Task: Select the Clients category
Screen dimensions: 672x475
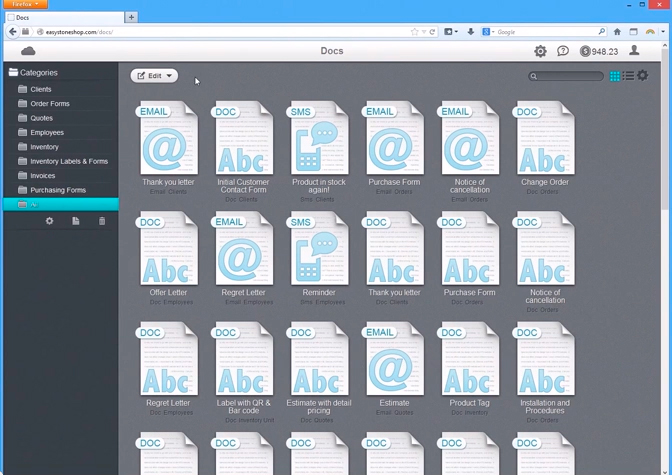Action: 40,89
